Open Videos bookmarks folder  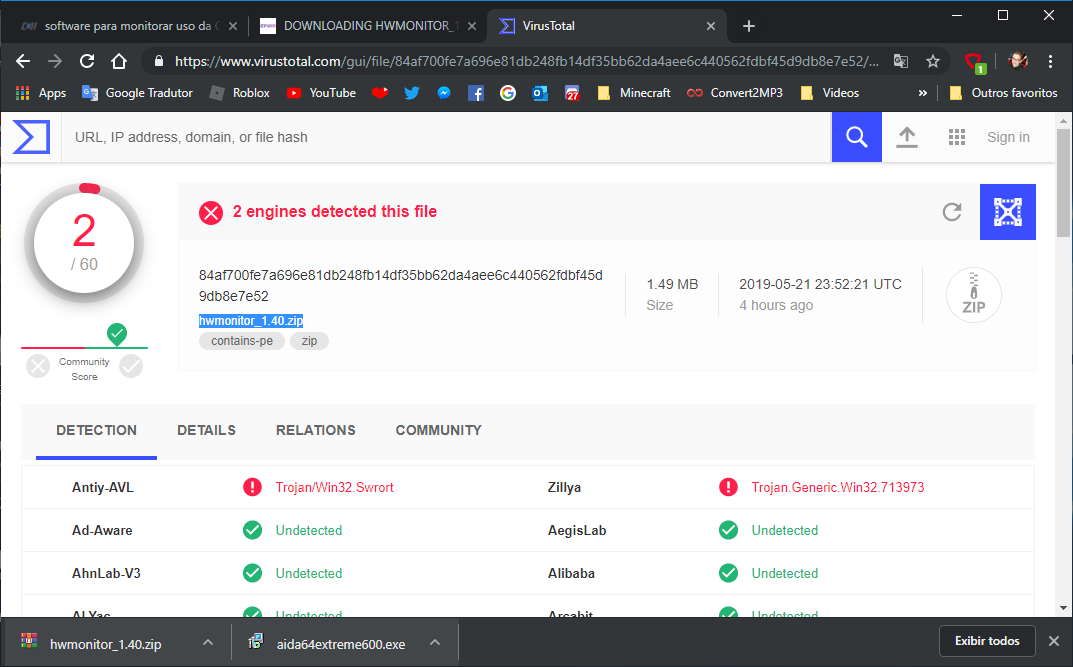pyautogui.click(x=829, y=93)
